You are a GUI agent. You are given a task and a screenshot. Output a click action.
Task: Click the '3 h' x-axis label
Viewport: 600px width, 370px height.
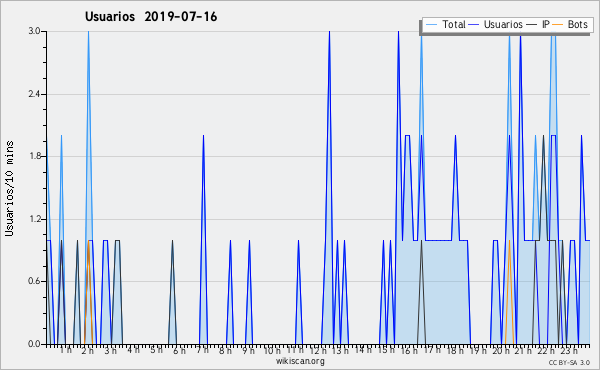[x=111, y=351]
